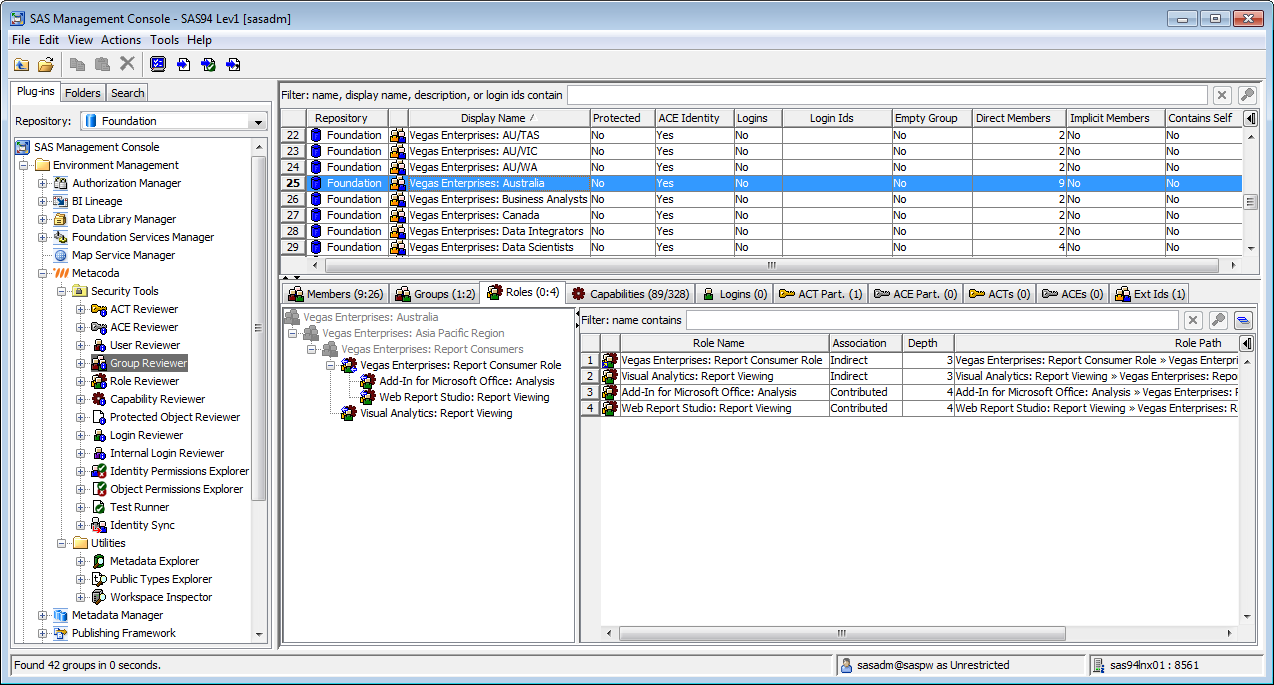Open the Tools menu
1274x685 pixels.
(x=165, y=40)
